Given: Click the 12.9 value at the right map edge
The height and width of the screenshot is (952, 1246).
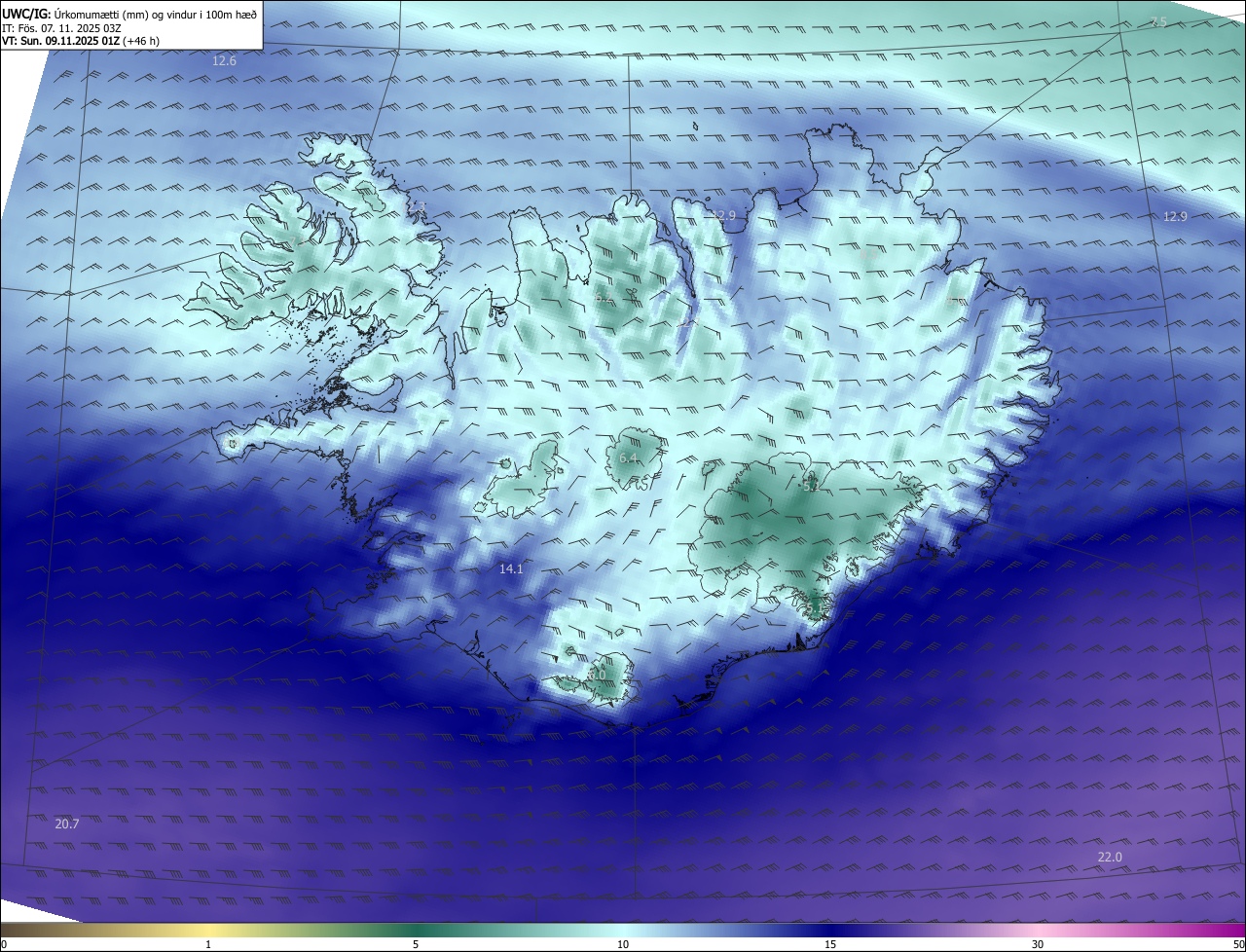Looking at the screenshot, I should point(1175,216).
